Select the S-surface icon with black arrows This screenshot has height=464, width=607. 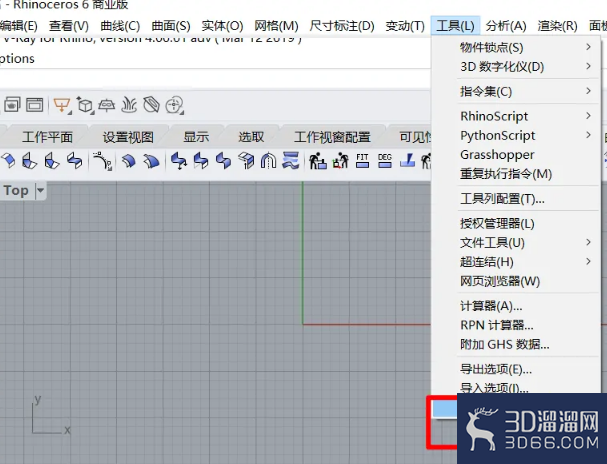178,161
